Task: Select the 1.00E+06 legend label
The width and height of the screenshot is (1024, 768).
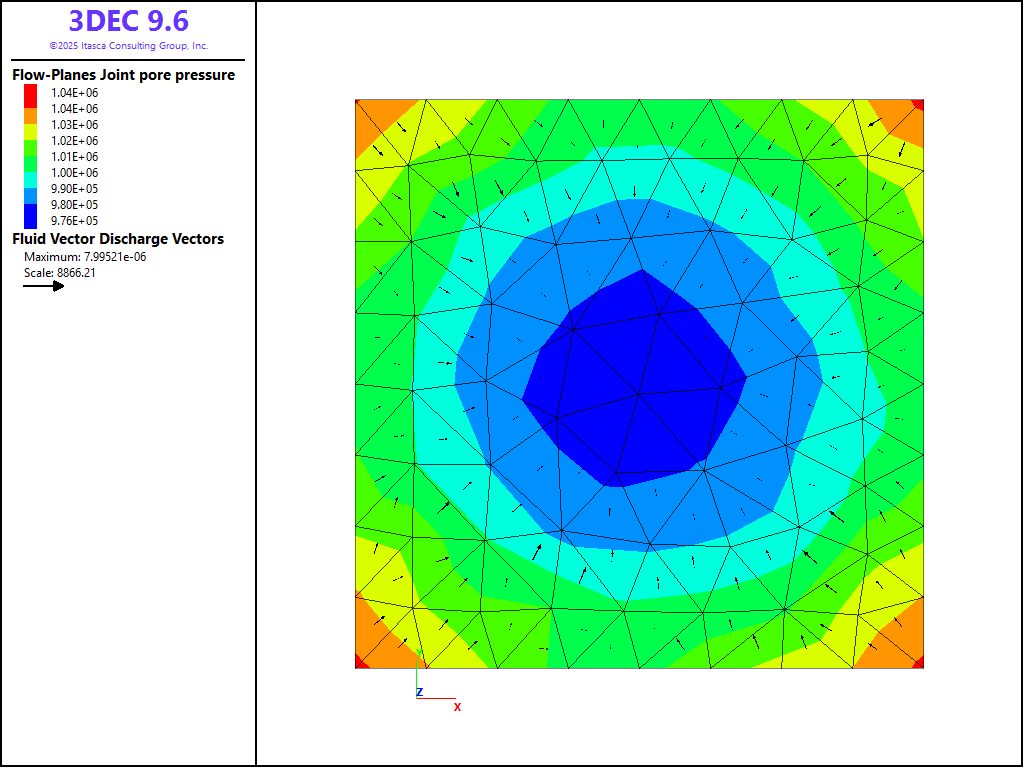Action: [74, 173]
